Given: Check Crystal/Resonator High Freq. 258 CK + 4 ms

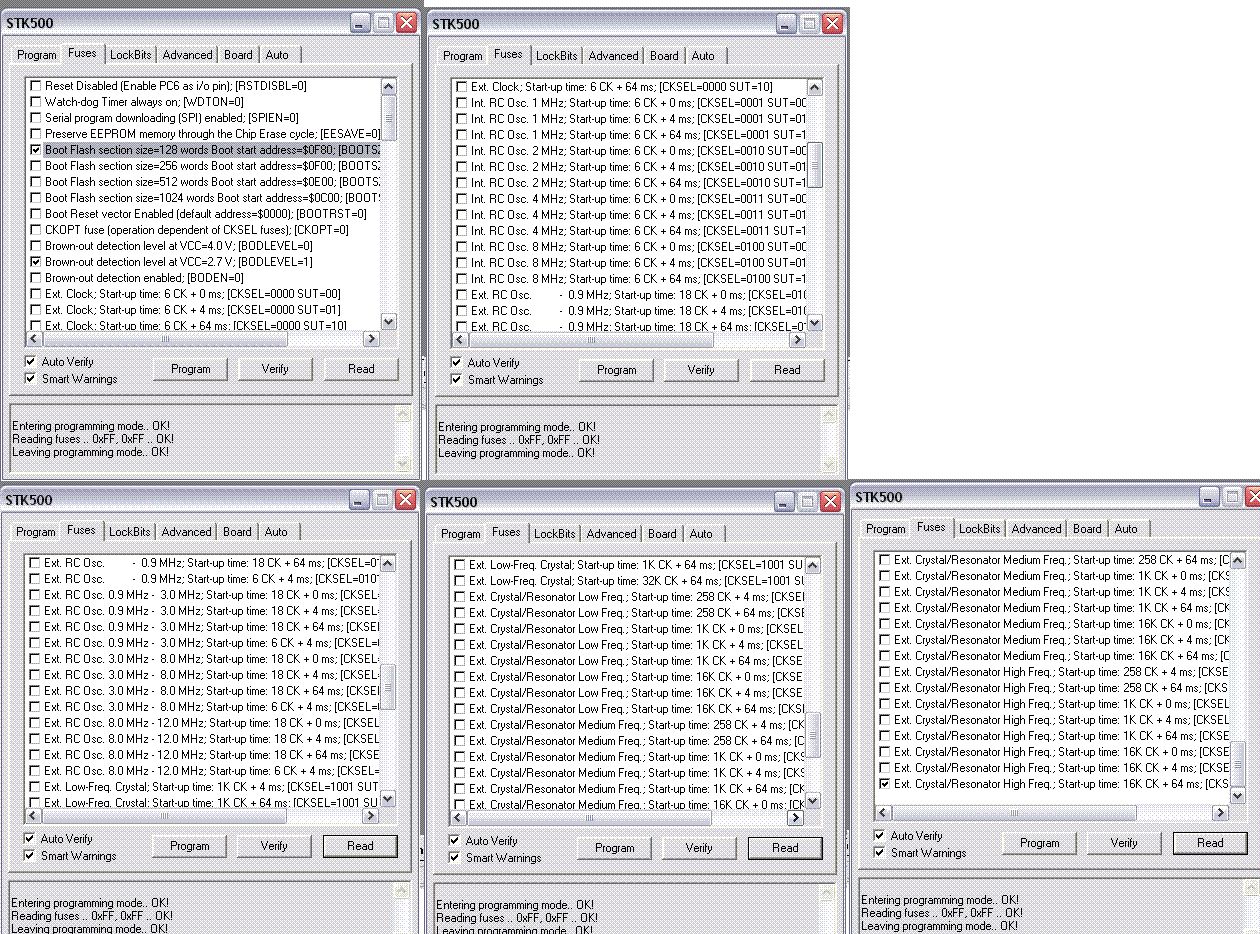Looking at the screenshot, I should click(x=884, y=672).
